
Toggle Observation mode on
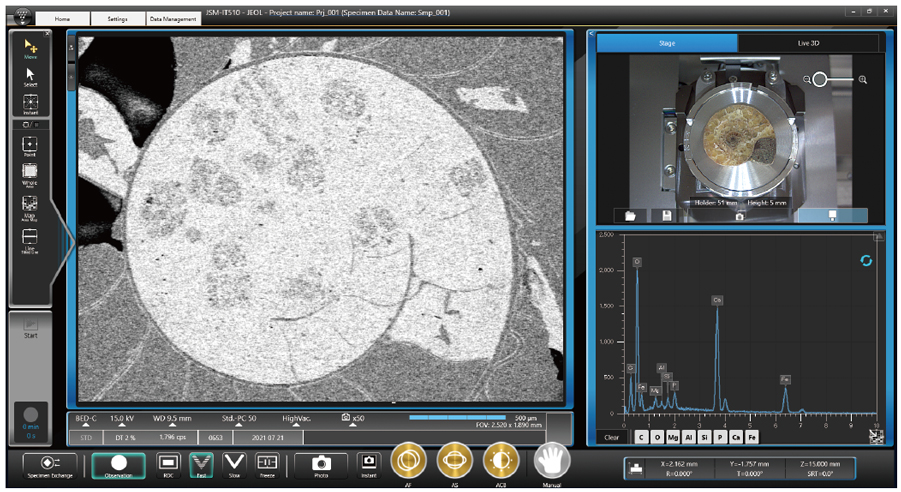[118, 464]
